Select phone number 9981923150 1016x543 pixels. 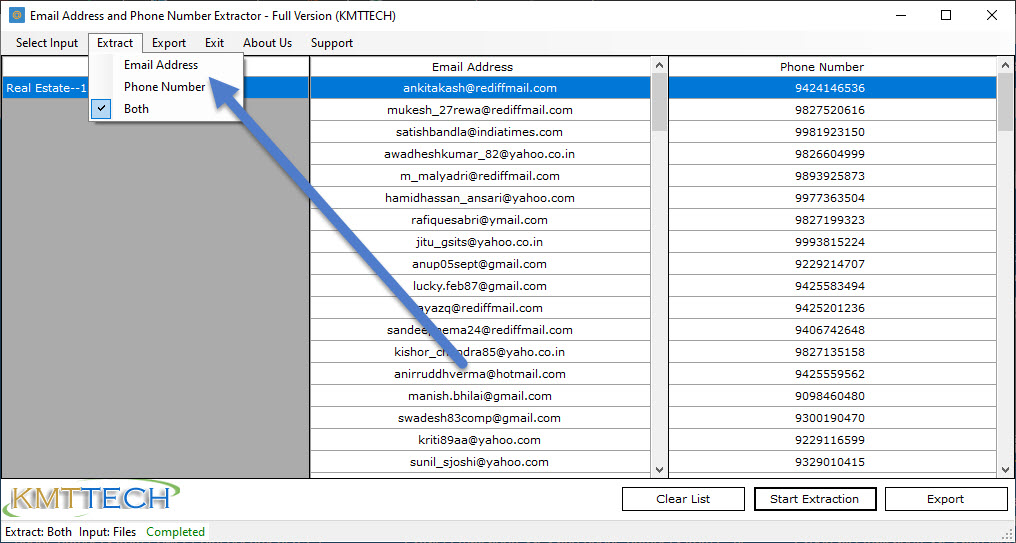(833, 132)
